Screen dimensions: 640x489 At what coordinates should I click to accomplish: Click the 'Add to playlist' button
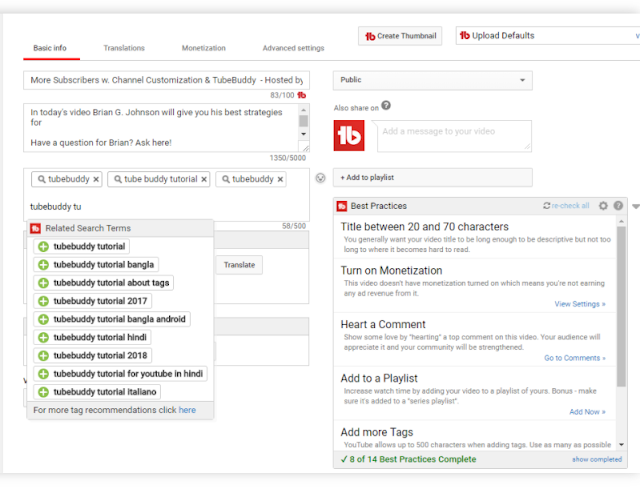[433, 178]
